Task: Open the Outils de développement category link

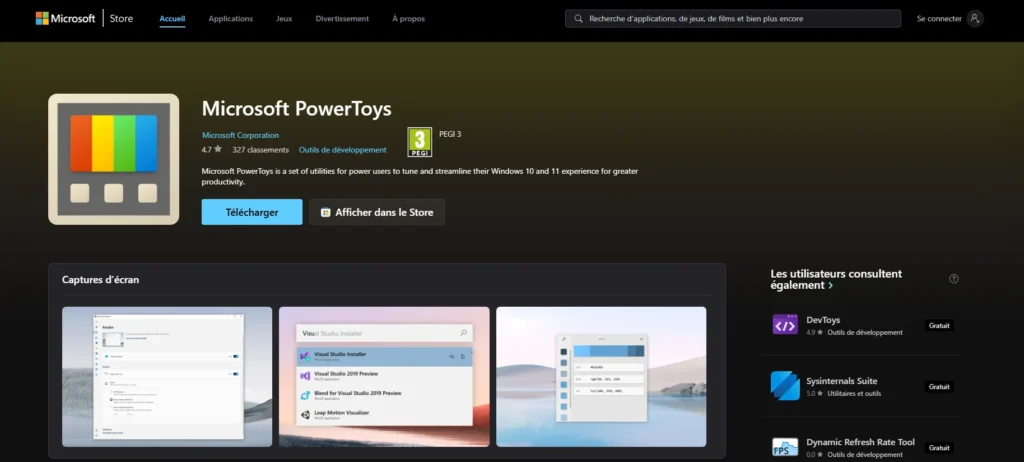Action: click(343, 150)
